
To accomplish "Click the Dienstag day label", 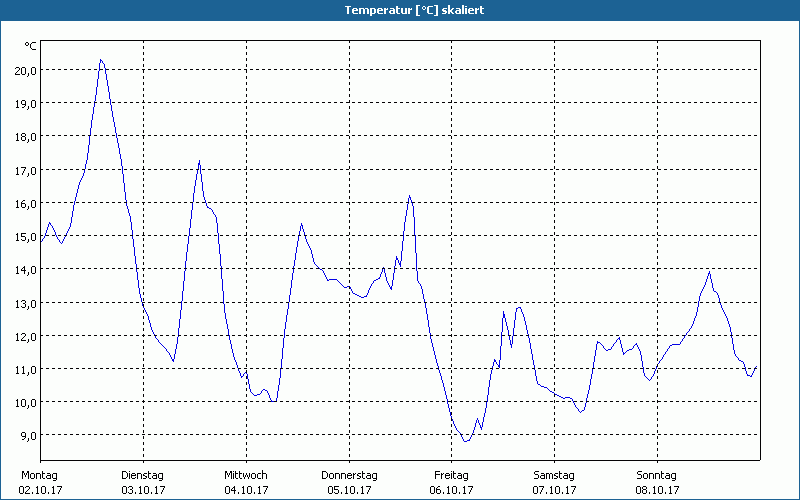I will (142, 475).
